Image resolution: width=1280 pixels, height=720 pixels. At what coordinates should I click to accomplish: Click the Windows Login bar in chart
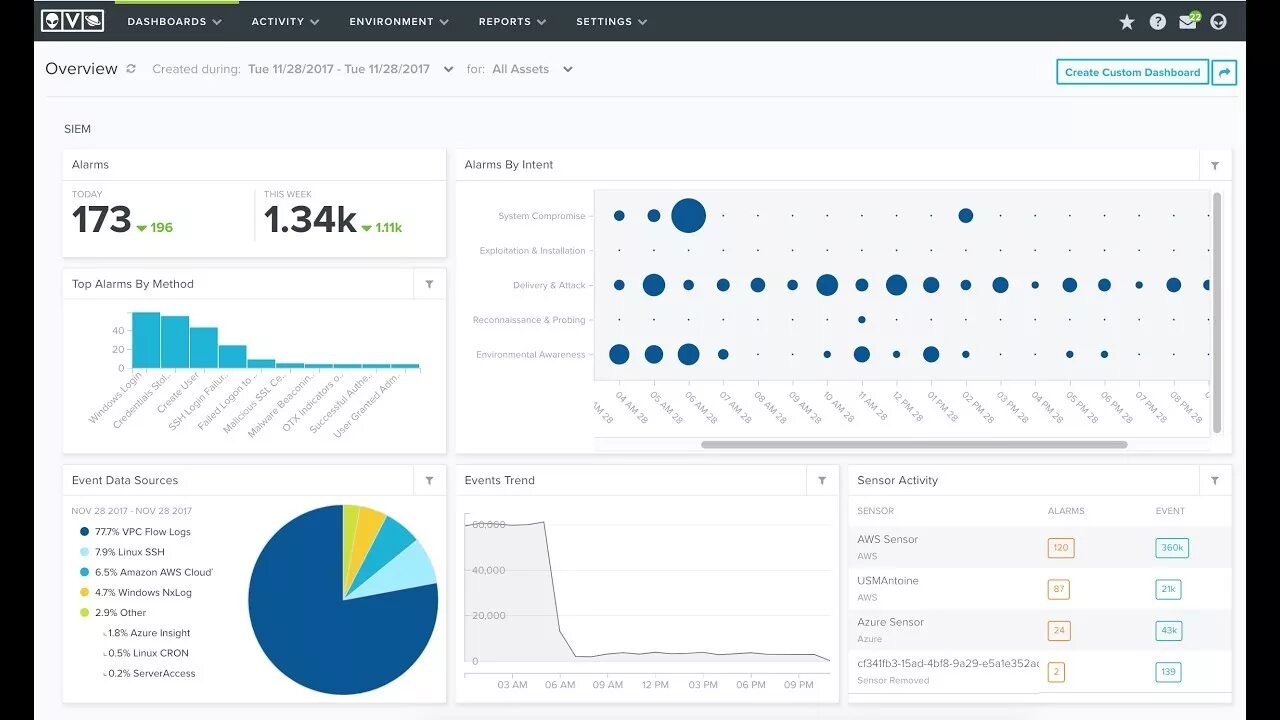pyautogui.click(x=146, y=340)
